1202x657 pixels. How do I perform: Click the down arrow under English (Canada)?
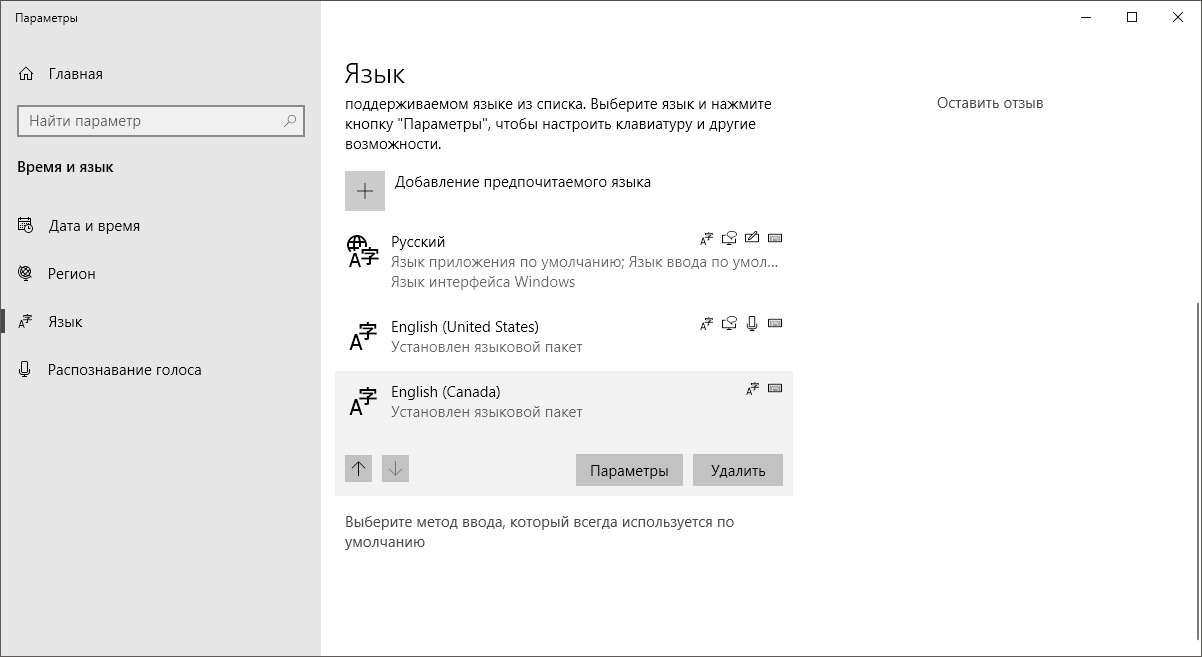[x=396, y=468]
